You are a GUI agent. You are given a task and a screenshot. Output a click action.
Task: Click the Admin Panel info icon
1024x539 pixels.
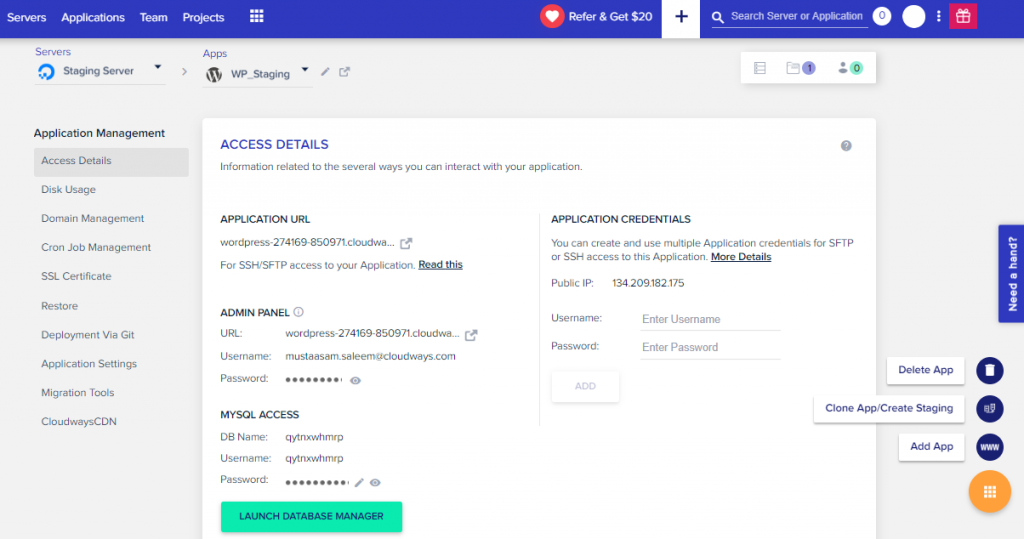point(298,312)
